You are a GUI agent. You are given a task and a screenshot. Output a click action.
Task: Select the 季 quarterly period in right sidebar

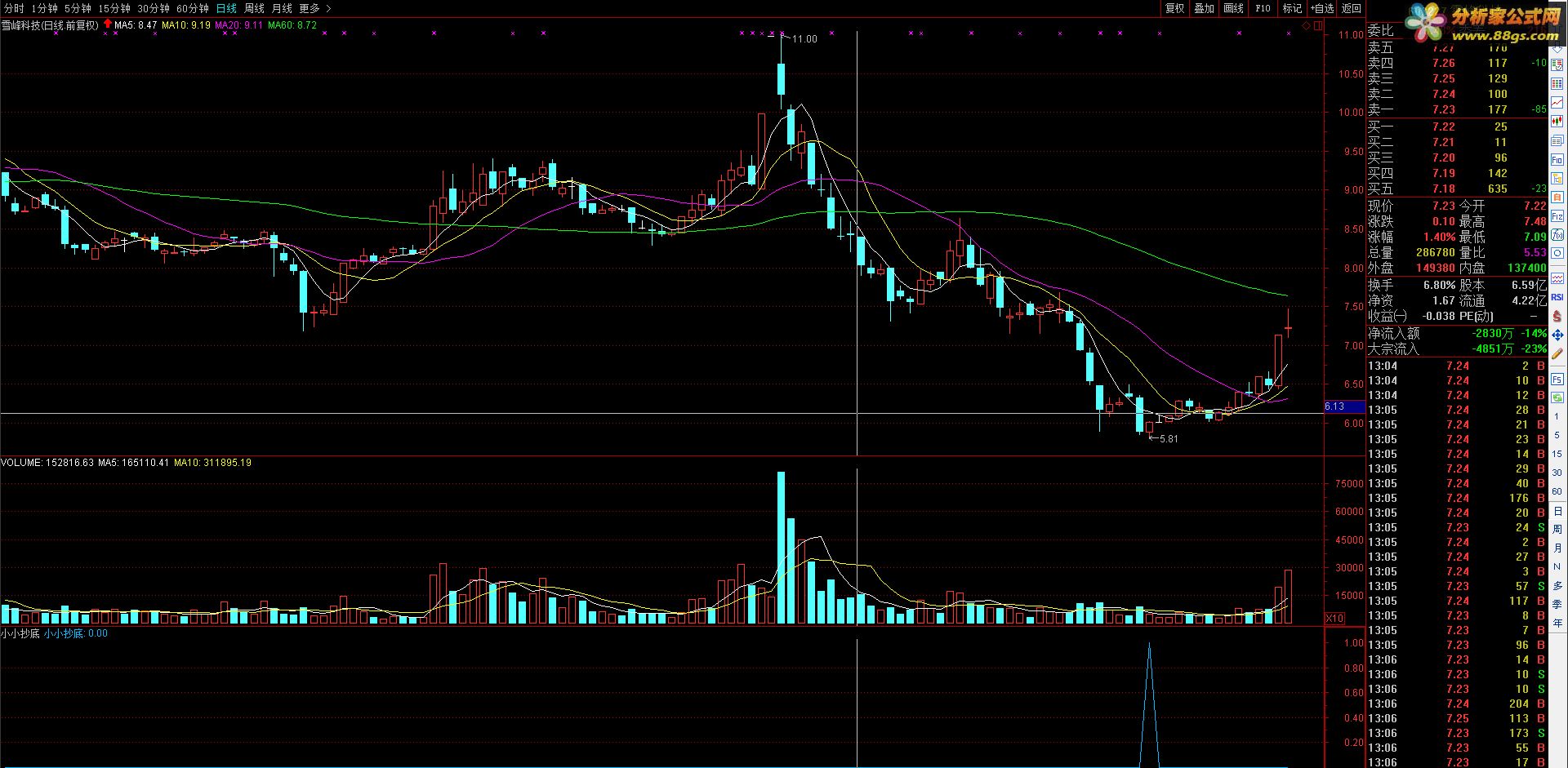pos(1557,605)
